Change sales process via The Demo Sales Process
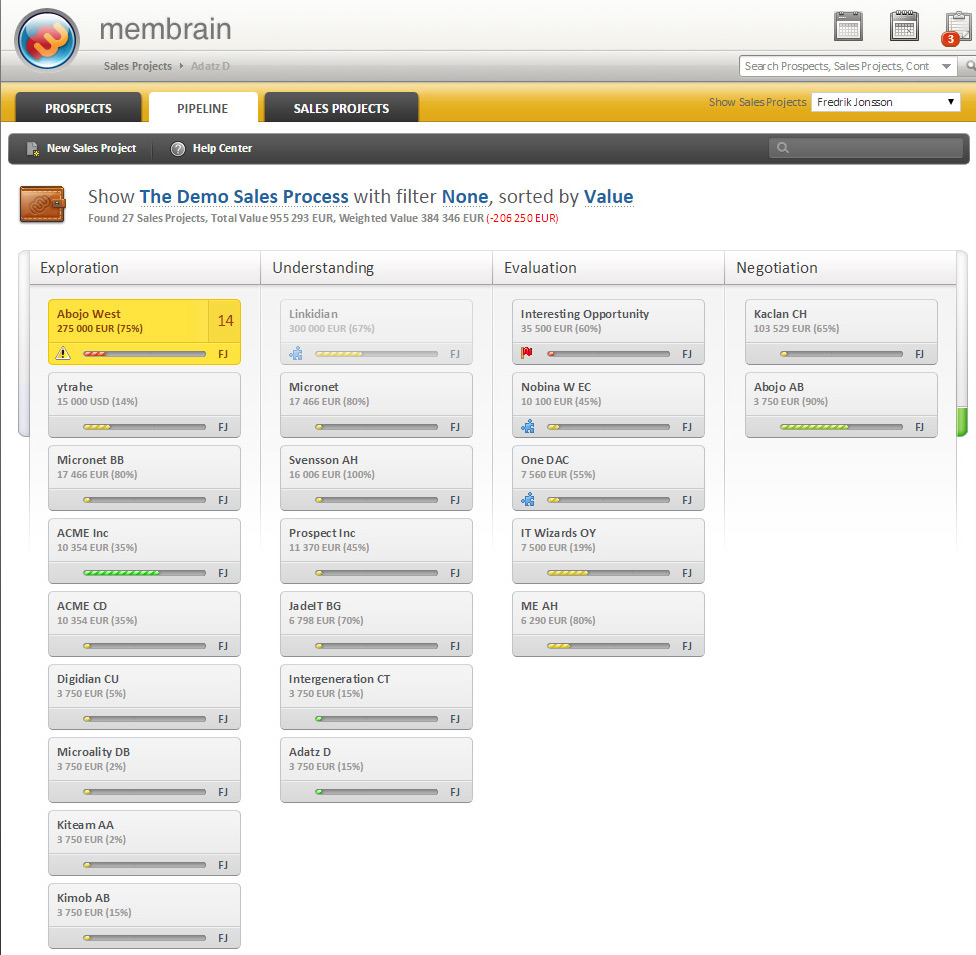 pyautogui.click(x=244, y=197)
